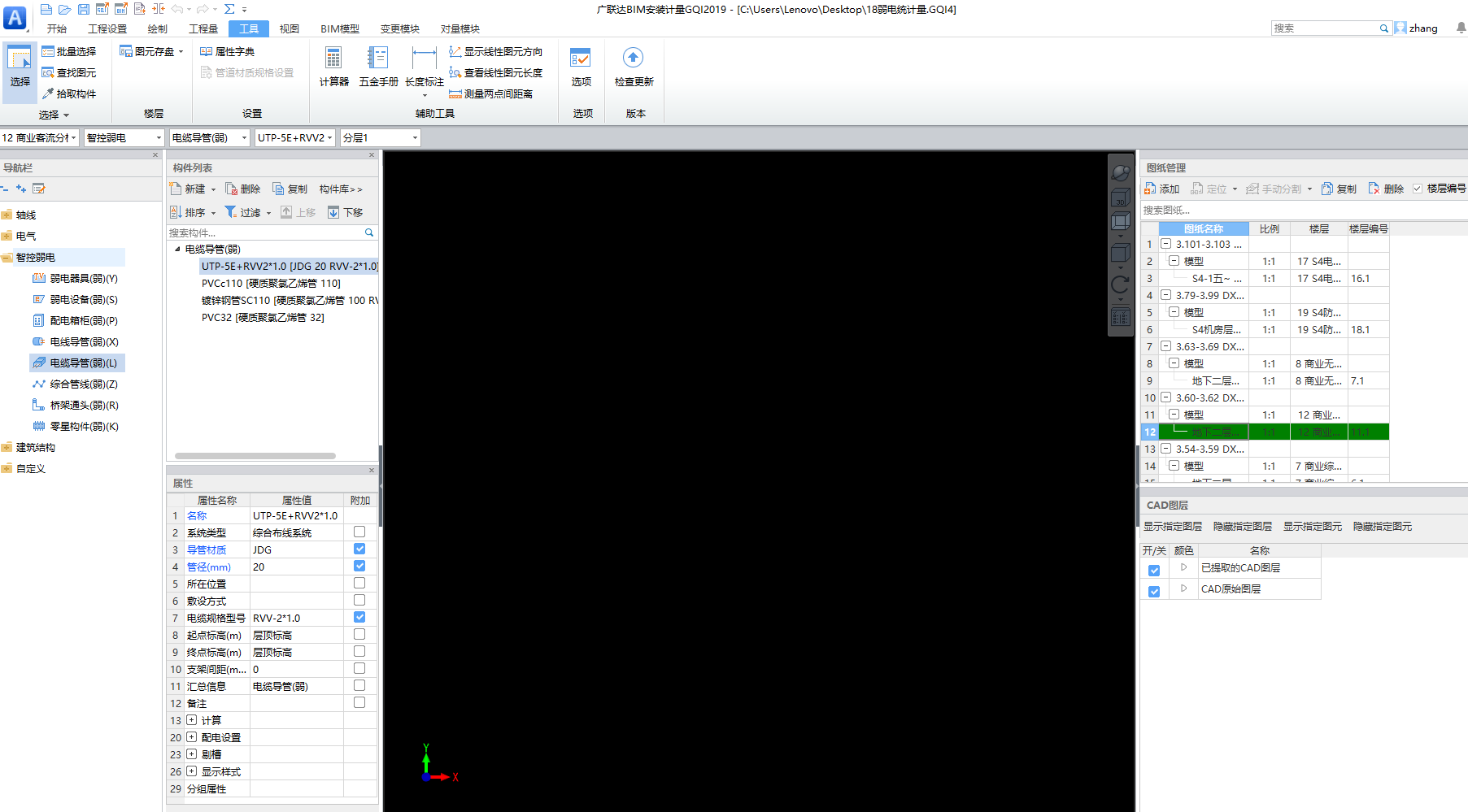Click 批量选择 batch select icon
Screen dimensions: 1468x812
point(48,51)
